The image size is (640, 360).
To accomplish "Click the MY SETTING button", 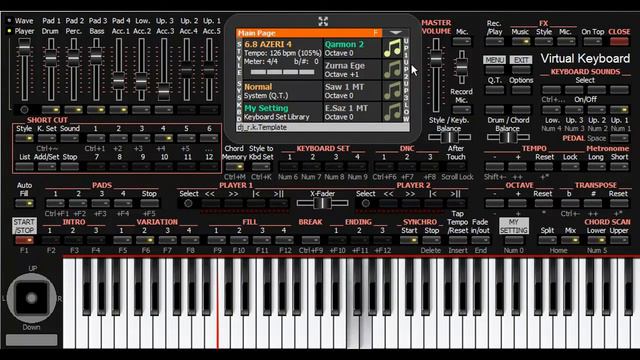I will 514,226.
